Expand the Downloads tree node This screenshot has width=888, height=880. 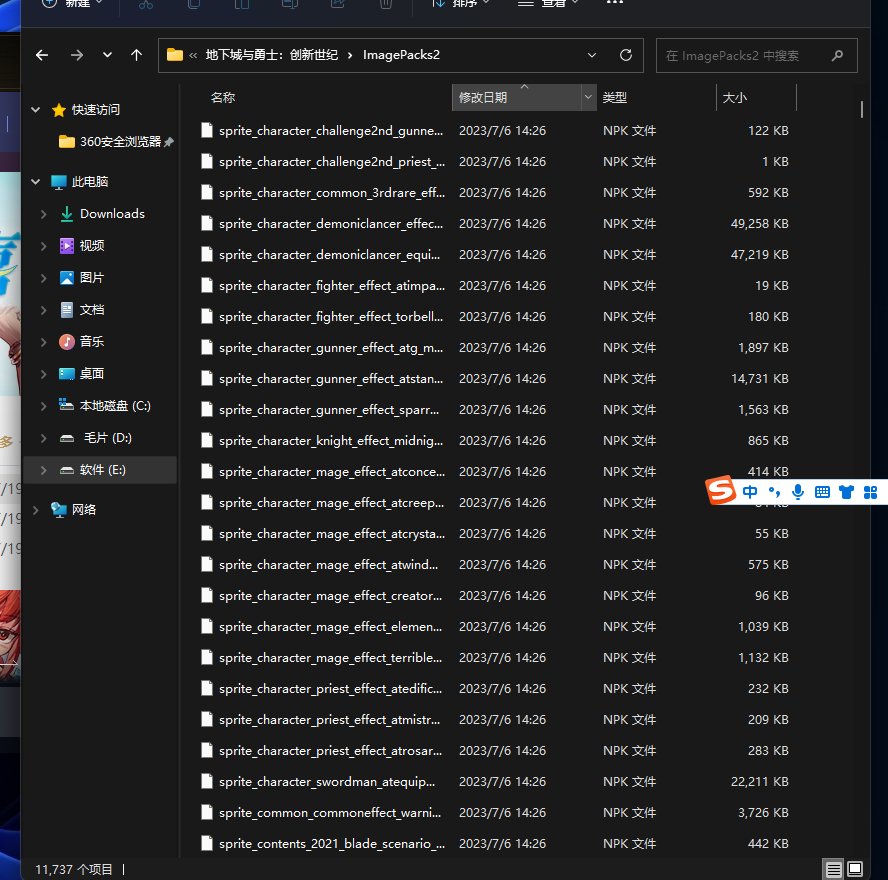[x=44, y=213]
